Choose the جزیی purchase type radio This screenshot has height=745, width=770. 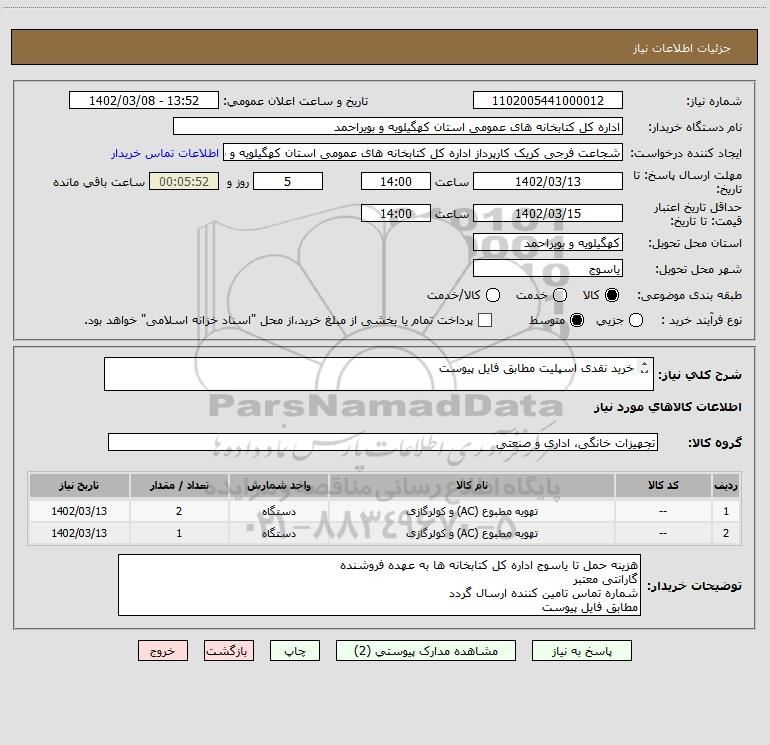tap(636, 320)
